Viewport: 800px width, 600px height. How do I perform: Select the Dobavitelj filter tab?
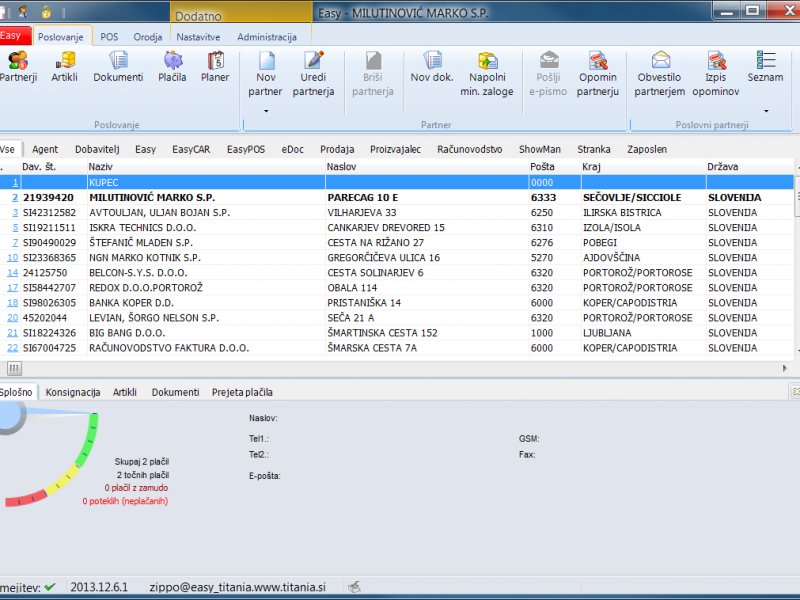pos(97,149)
